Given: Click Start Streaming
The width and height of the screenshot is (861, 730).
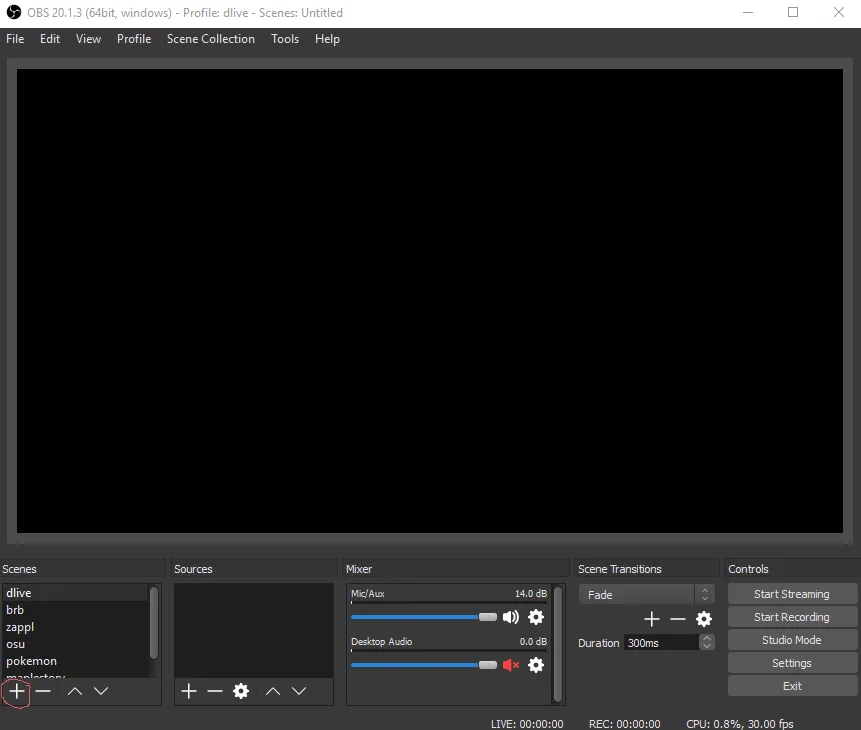Looking at the screenshot, I should pos(792,594).
